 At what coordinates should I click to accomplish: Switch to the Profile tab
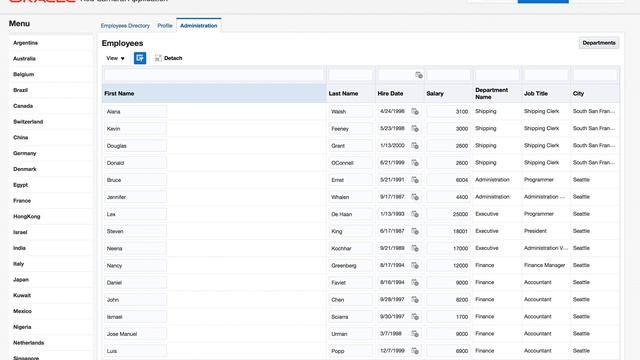165,26
